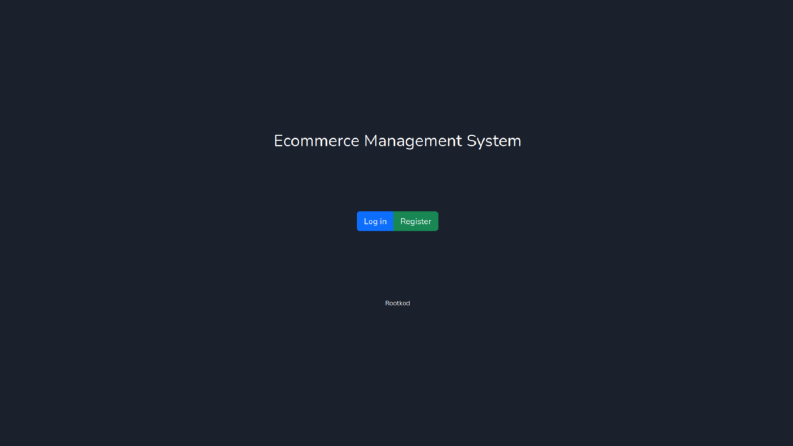This screenshot has width=793, height=446.
Task: Click the blue Log in button
Action: coord(375,221)
